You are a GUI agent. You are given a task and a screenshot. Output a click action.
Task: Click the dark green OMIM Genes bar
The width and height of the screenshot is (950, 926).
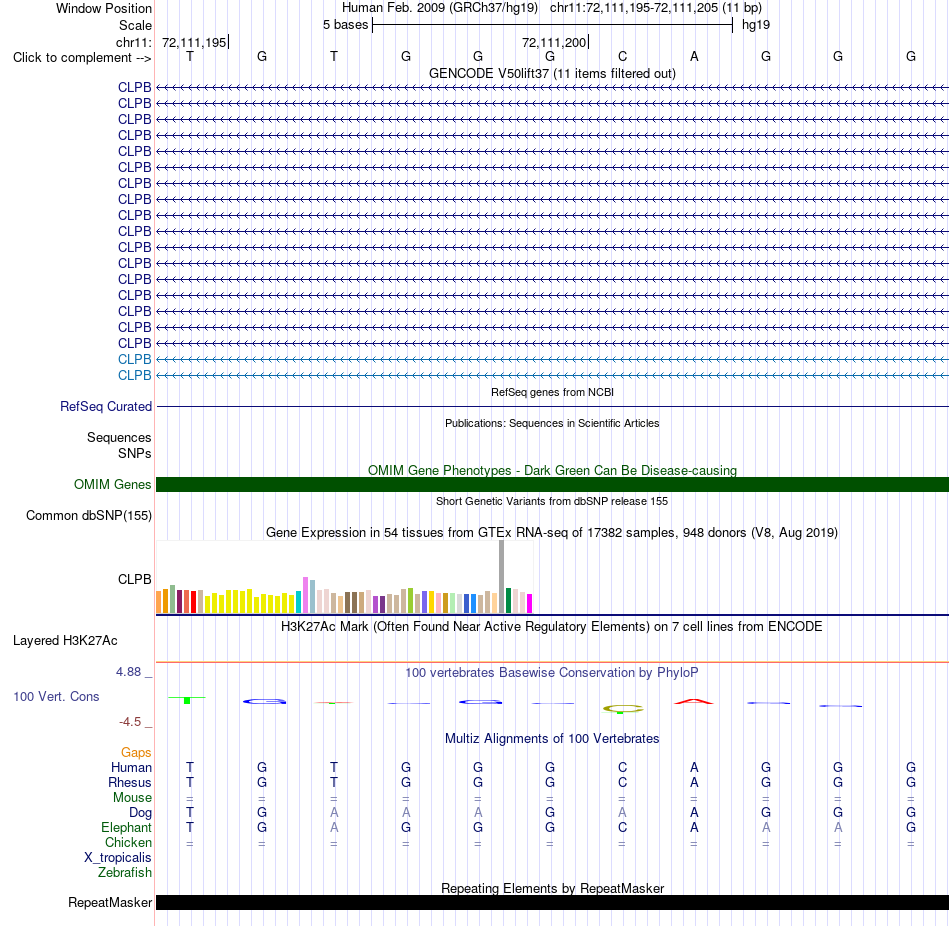point(552,484)
